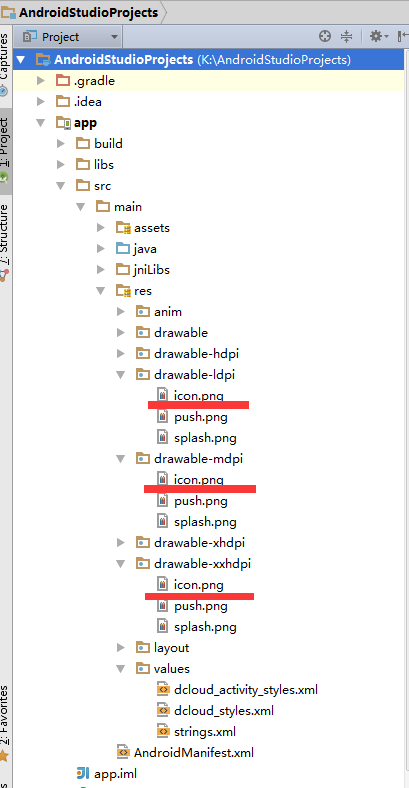Open the gear settings menu of Project panel
Image resolution: width=409 pixels, height=788 pixels.
click(379, 36)
